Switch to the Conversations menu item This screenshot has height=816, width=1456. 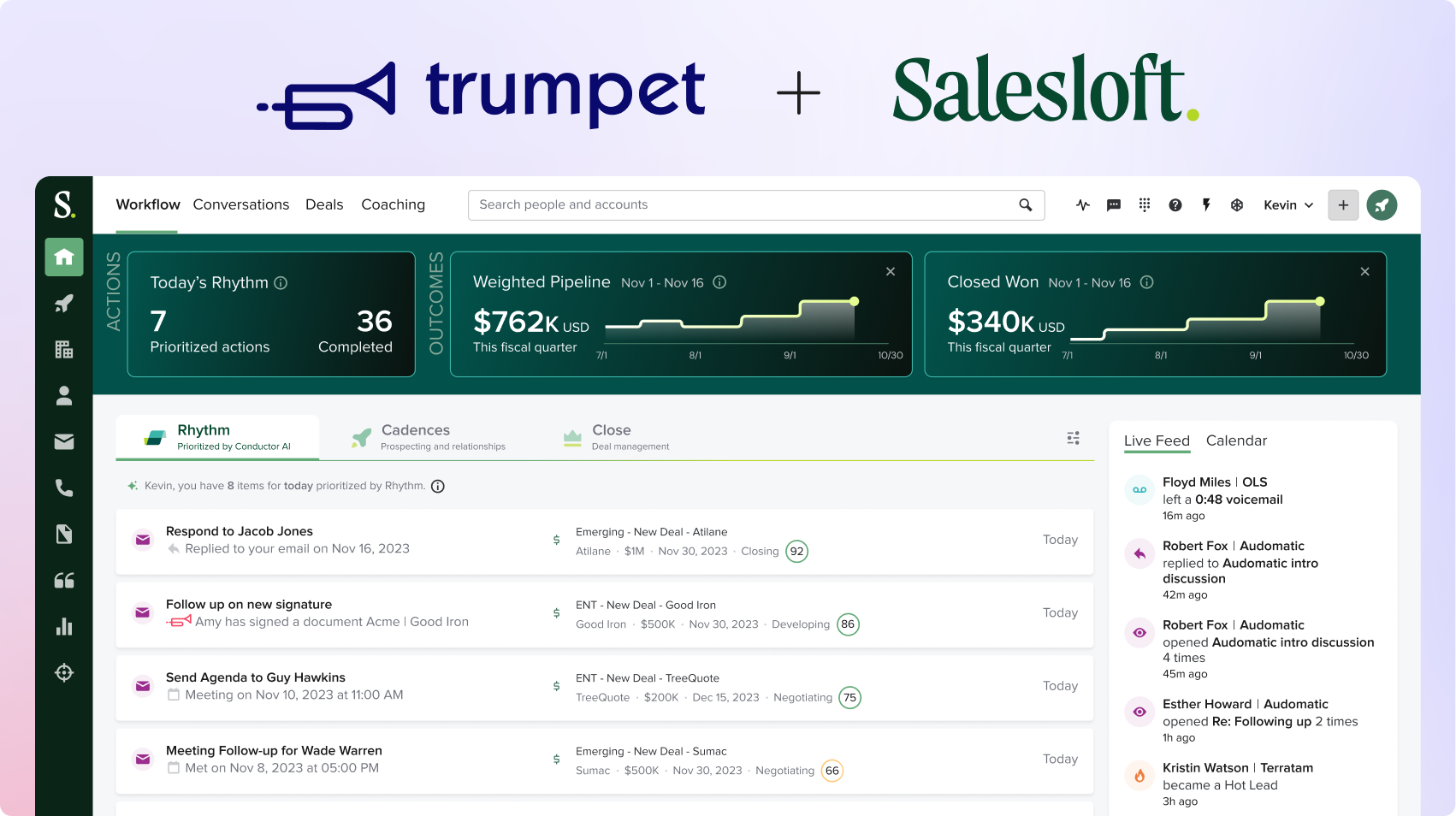coord(240,204)
